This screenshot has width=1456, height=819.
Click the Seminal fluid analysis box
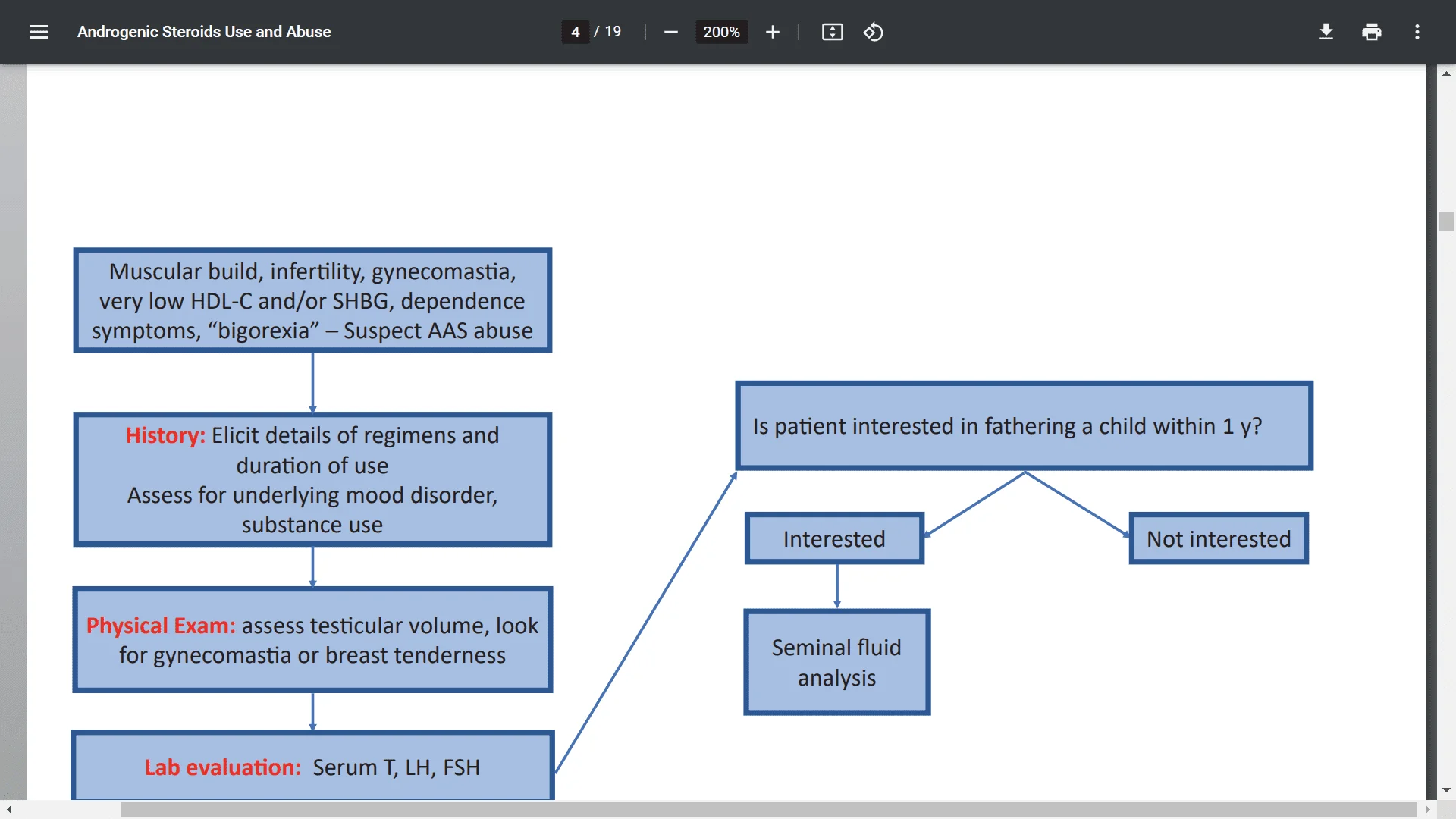coord(836,662)
